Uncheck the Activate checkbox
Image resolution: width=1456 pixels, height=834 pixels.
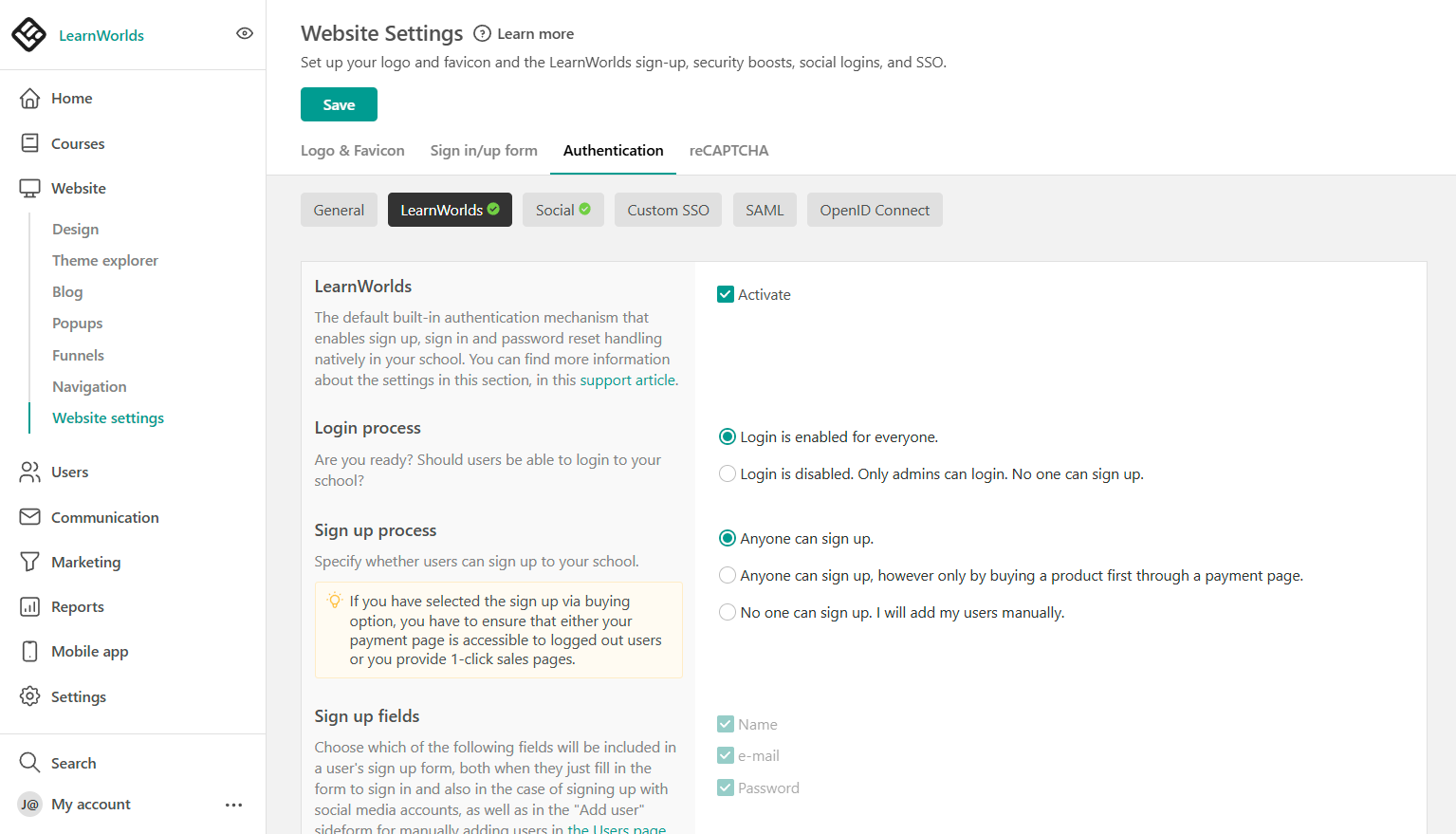click(726, 294)
